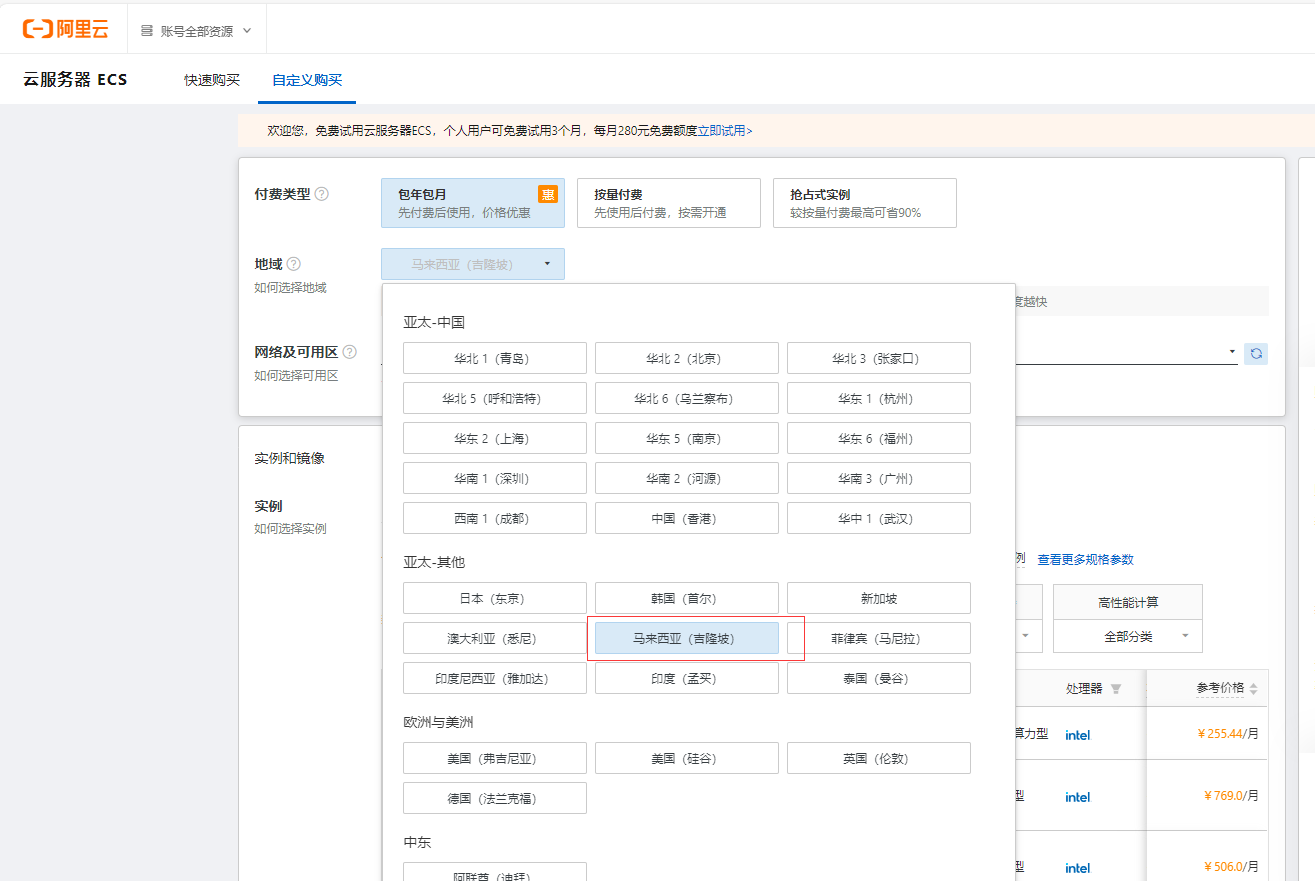The image size is (1315, 881).
Task: Choose region 华东 1（杭州）
Action: tap(879, 398)
